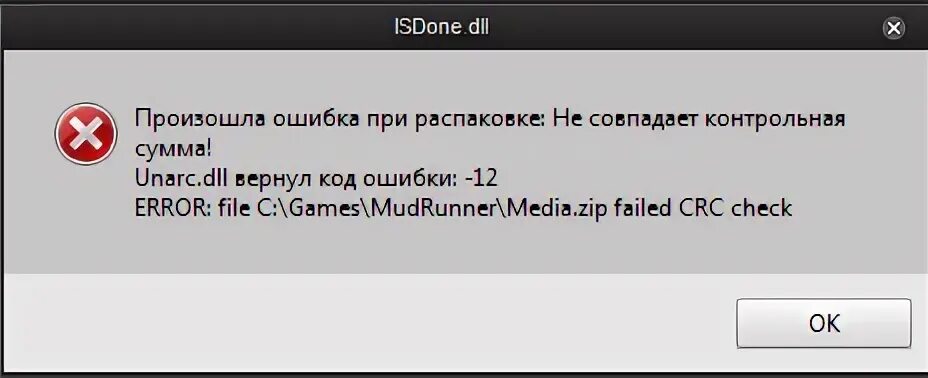Image resolution: width=928 pixels, height=378 pixels.
Task: Close the ISDone.dll dialog with X
Action: pos(894,27)
